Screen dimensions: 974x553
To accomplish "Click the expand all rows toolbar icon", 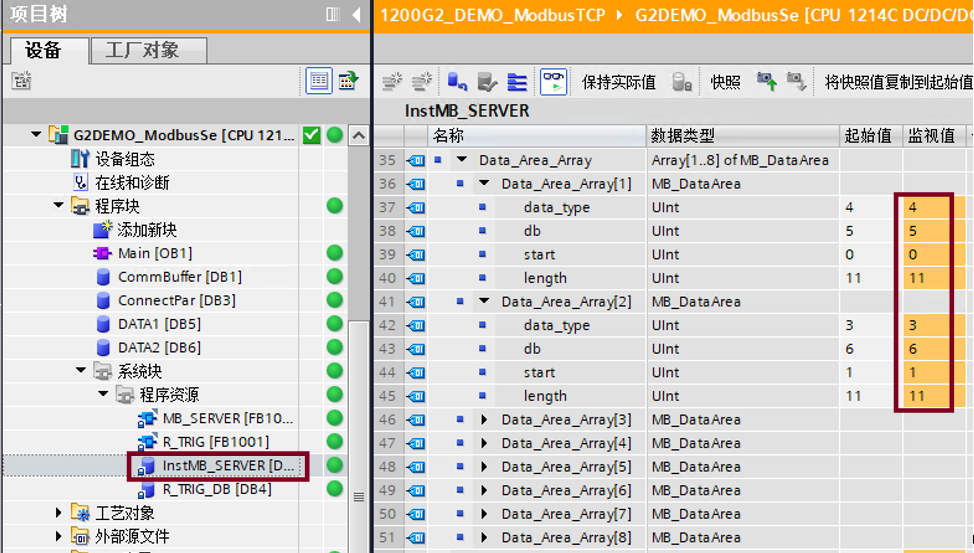I will (x=517, y=82).
